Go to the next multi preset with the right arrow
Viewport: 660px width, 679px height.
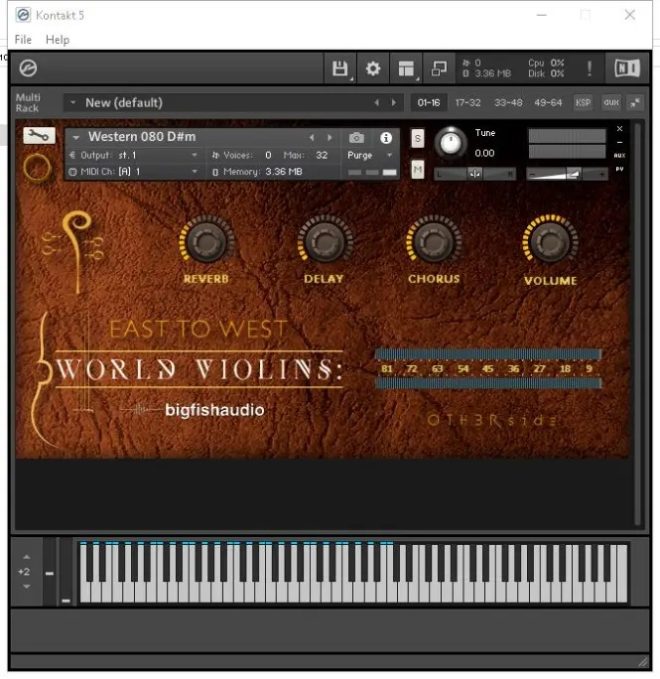point(394,103)
